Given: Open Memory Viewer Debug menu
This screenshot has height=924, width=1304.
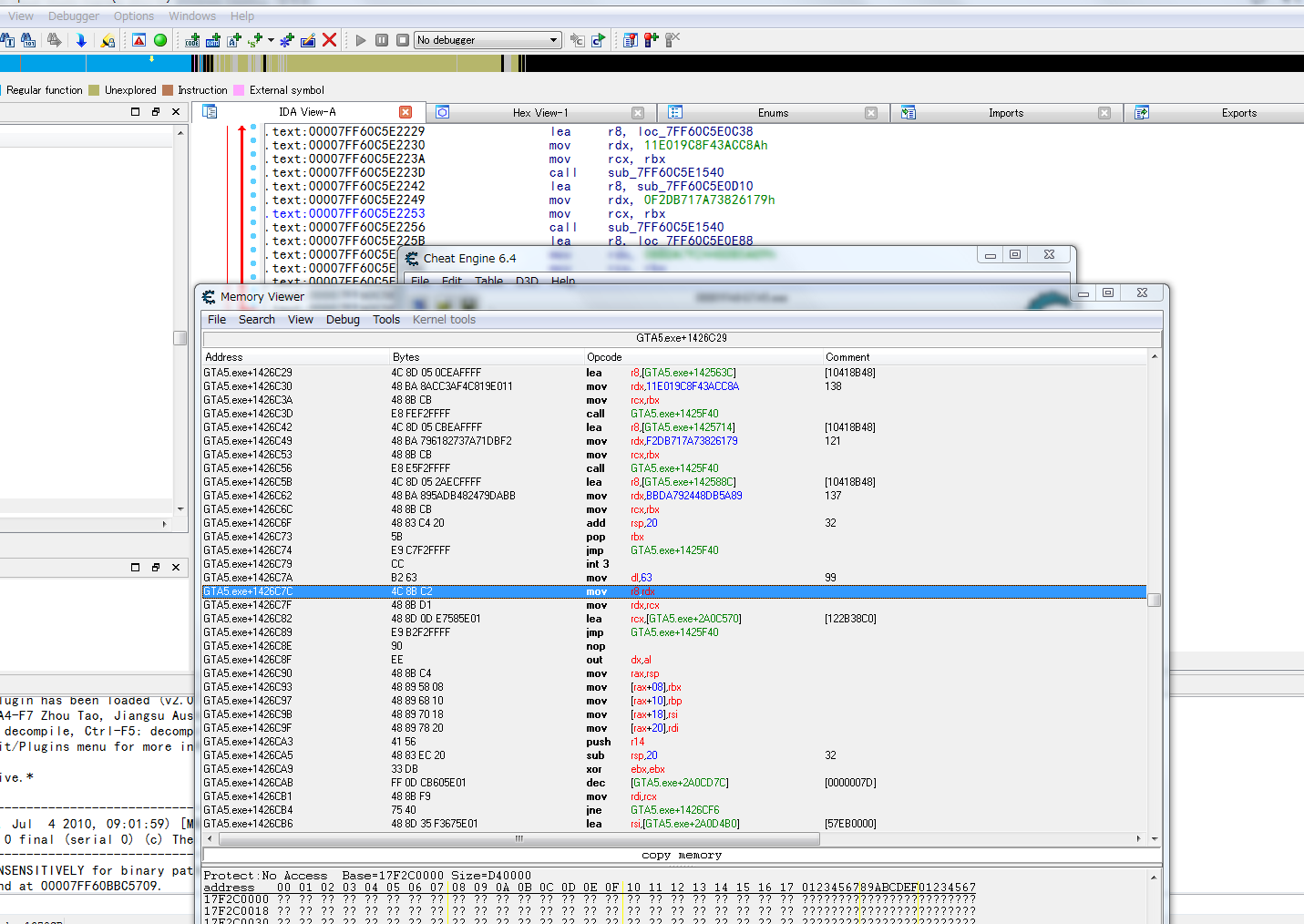Looking at the screenshot, I should [x=343, y=320].
